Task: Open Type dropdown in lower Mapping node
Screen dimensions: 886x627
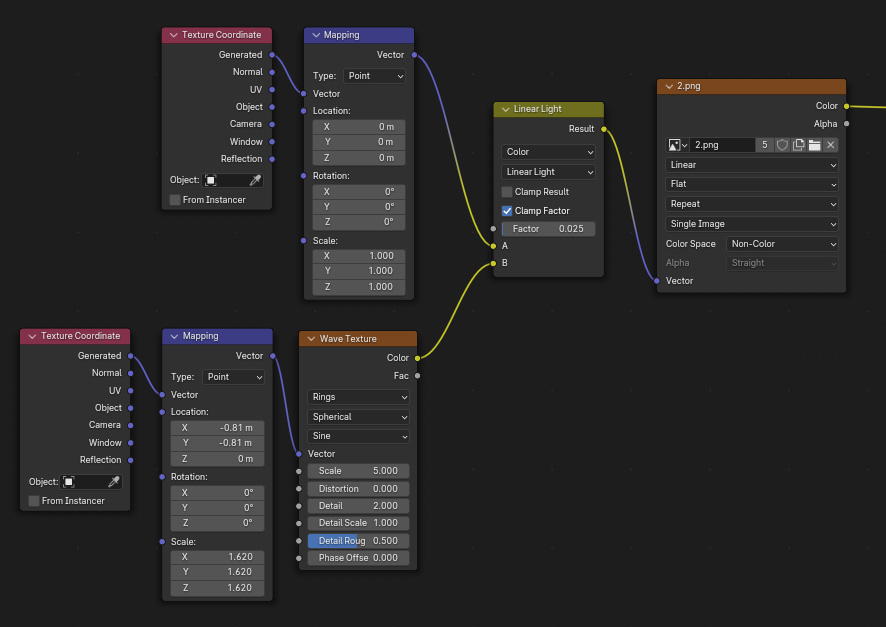Action: [x=233, y=377]
